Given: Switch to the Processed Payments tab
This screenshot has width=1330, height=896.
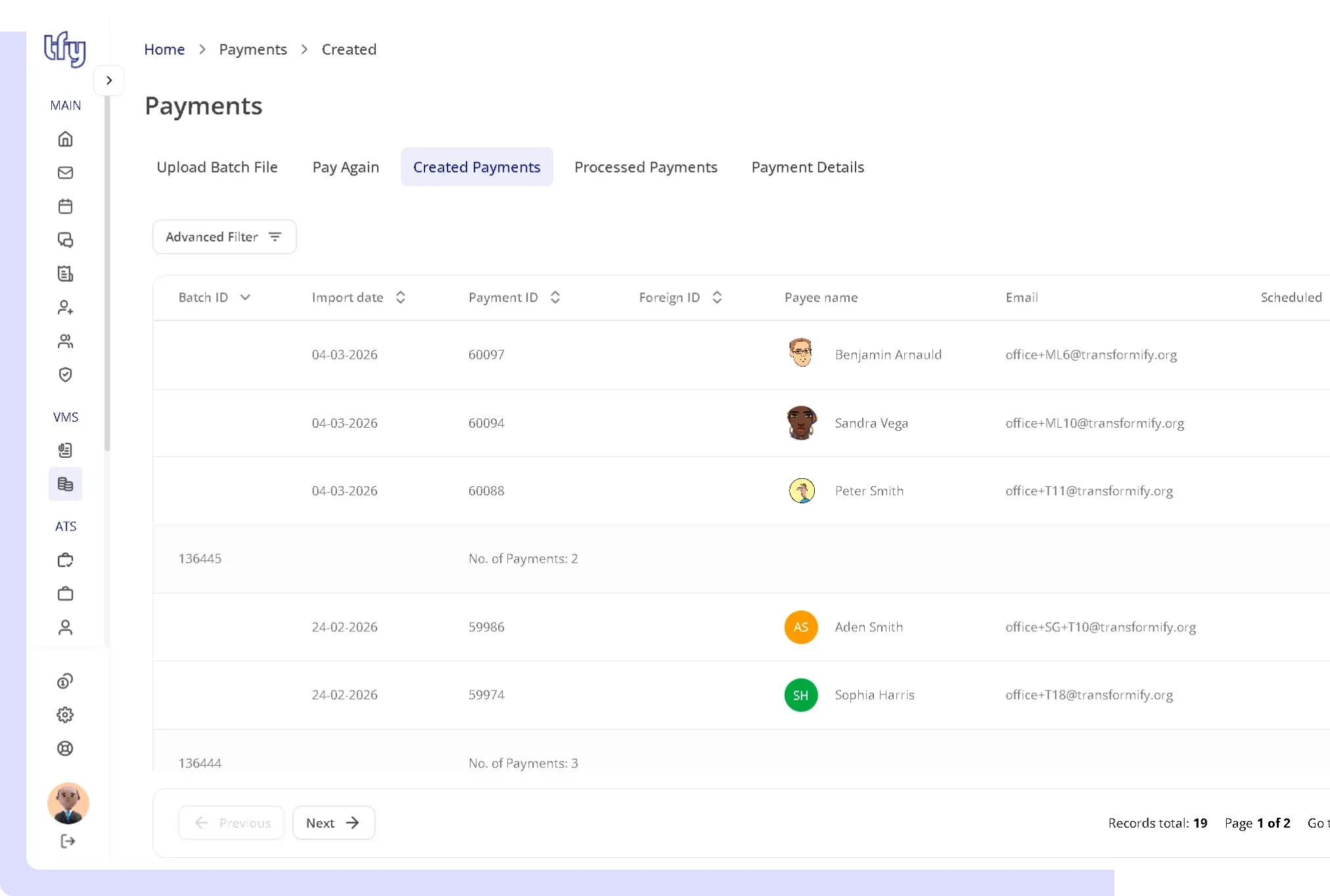Looking at the screenshot, I should point(645,167).
